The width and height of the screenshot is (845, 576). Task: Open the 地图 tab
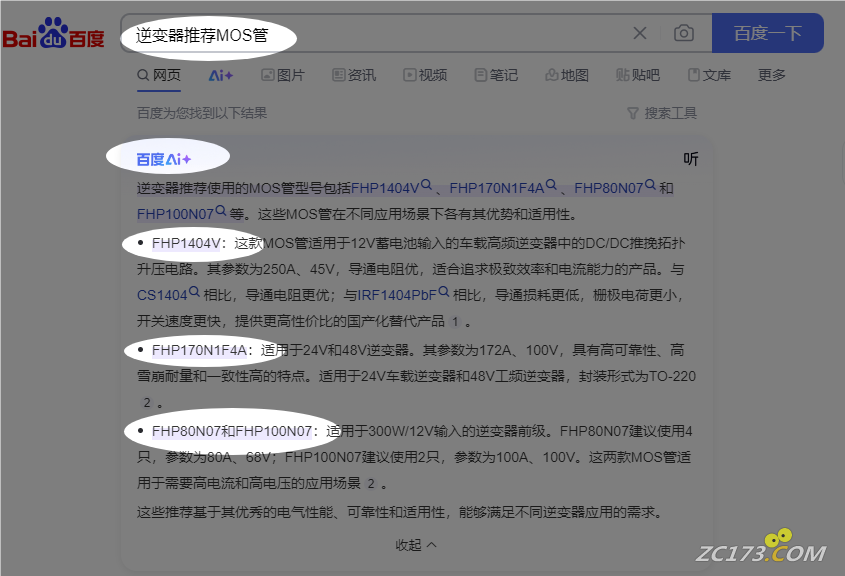tap(567, 75)
